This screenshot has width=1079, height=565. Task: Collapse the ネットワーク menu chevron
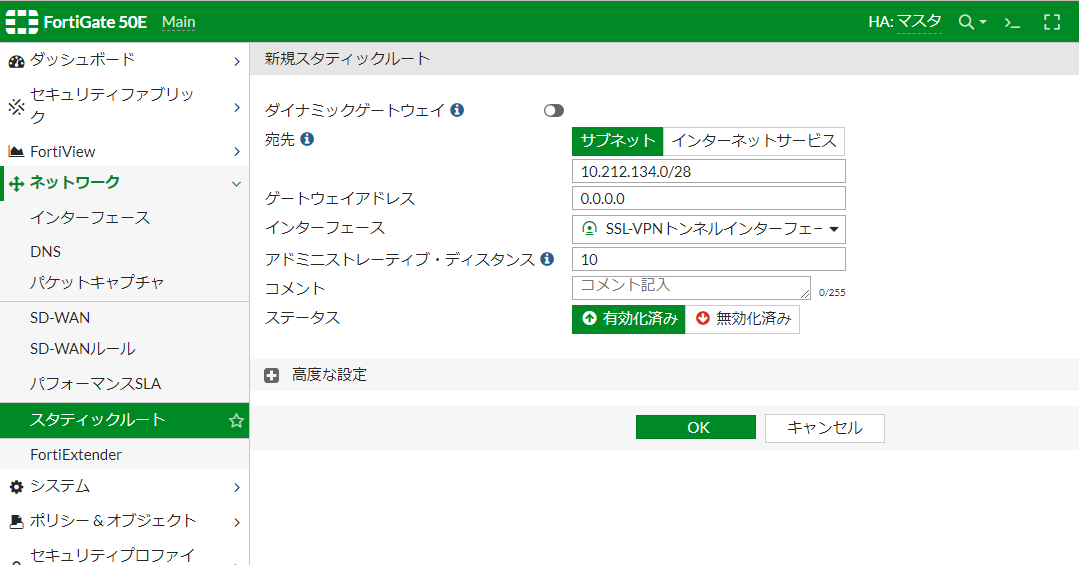(236, 184)
